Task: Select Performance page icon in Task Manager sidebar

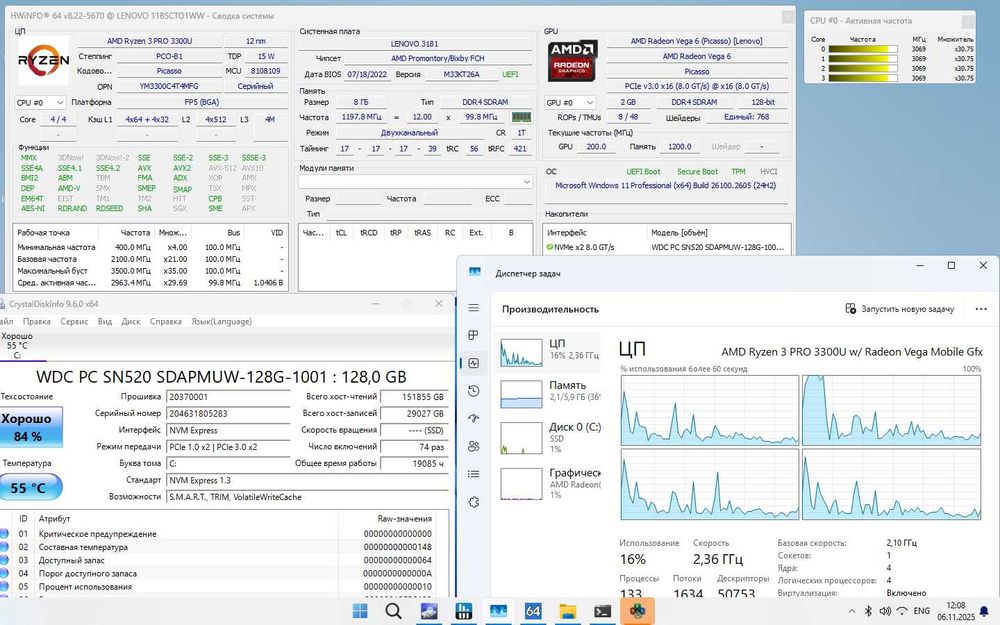Action: (473, 363)
